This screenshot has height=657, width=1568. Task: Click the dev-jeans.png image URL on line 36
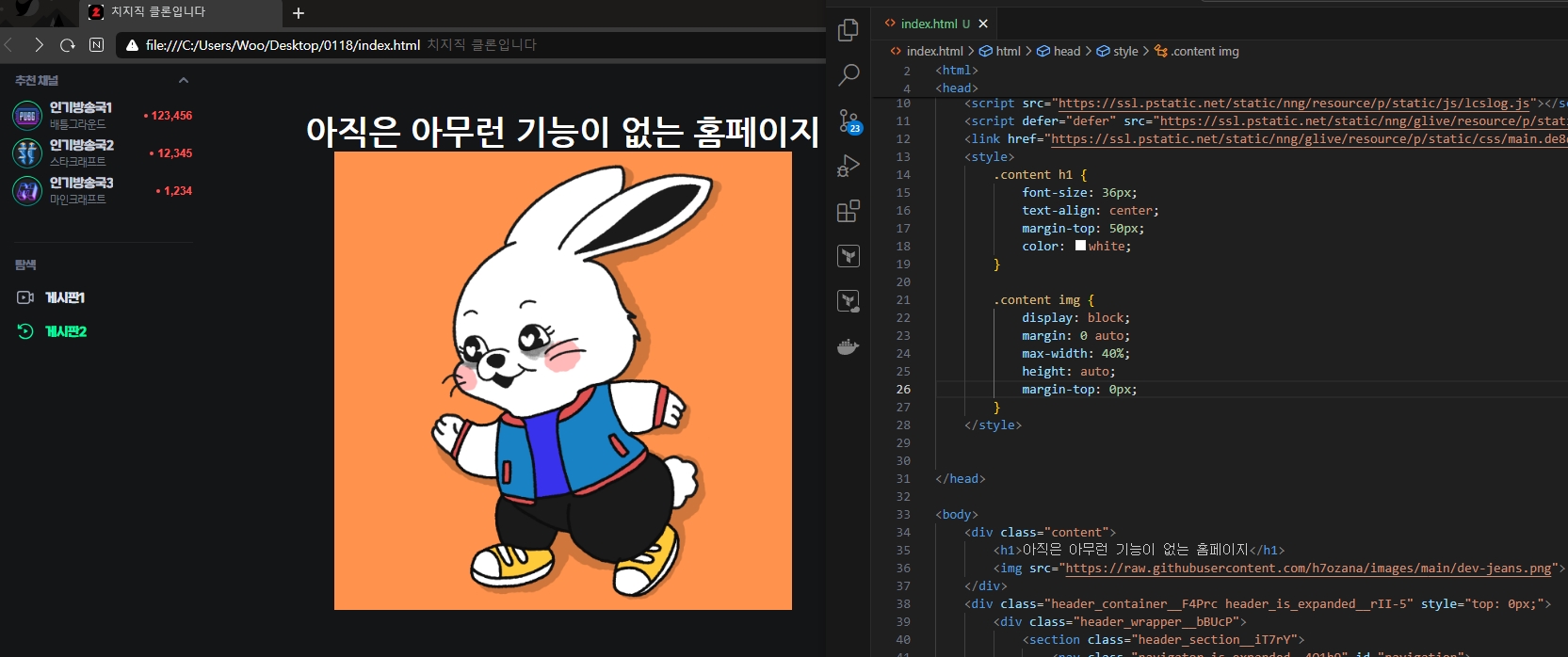1308,569
